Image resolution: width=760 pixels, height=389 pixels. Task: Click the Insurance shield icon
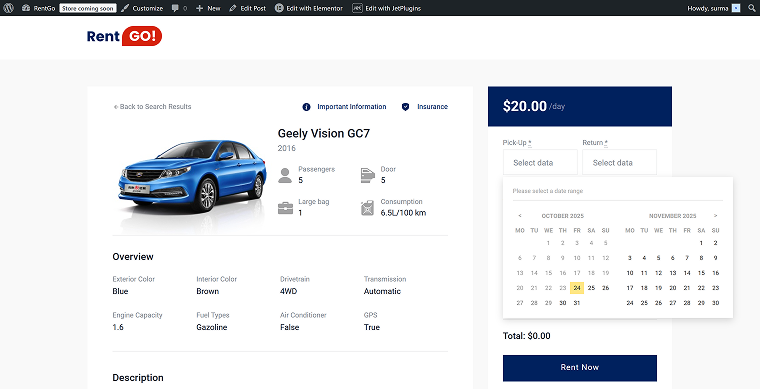(x=406, y=107)
